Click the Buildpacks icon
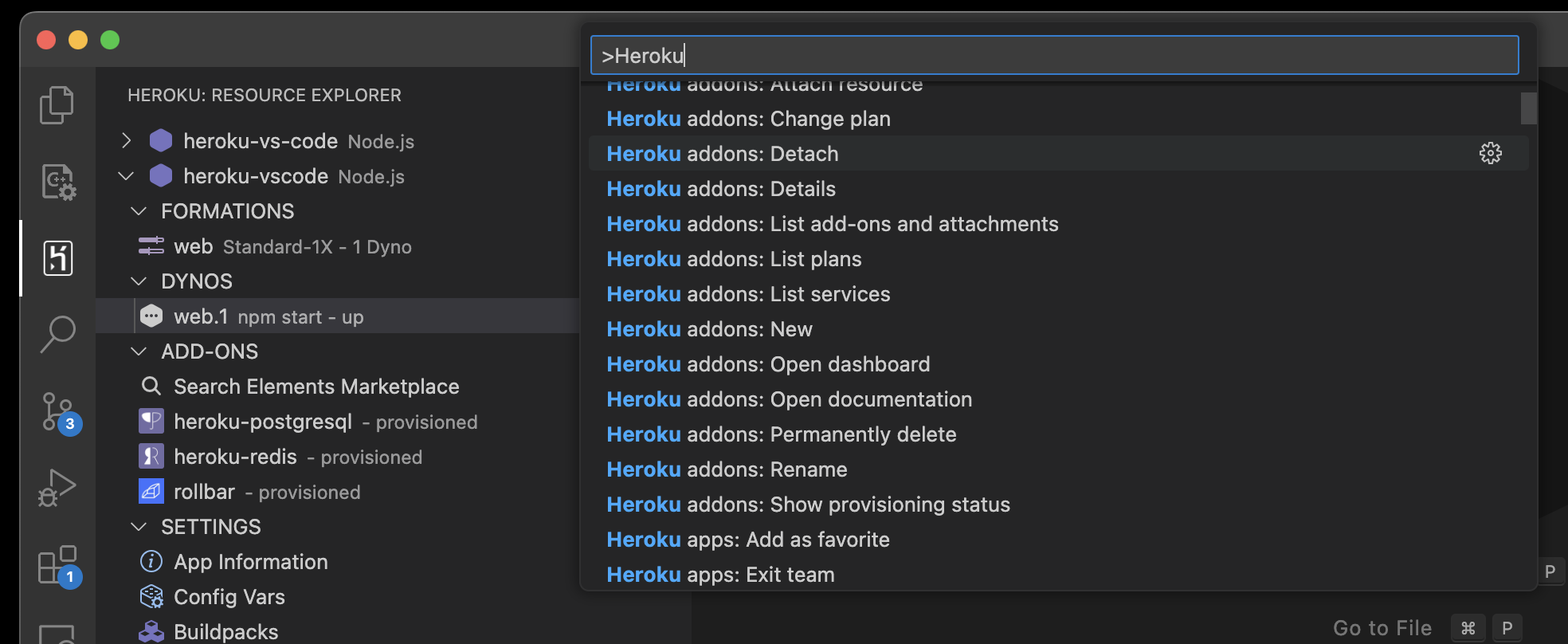Image resolution: width=1568 pixels, height=644 pixels. tap(151, 632)
